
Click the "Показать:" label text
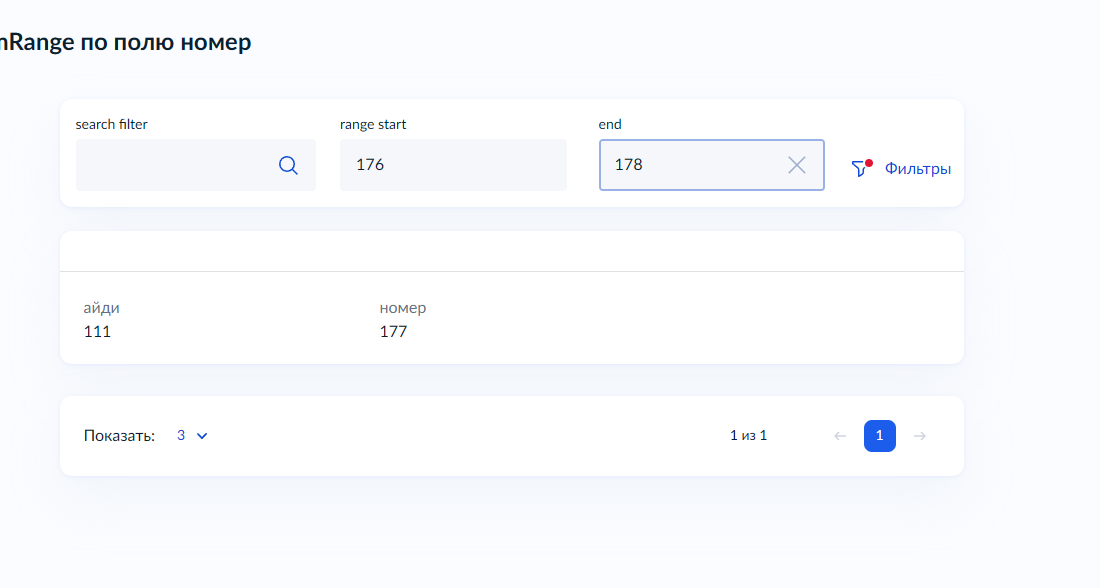coord(119,436)
